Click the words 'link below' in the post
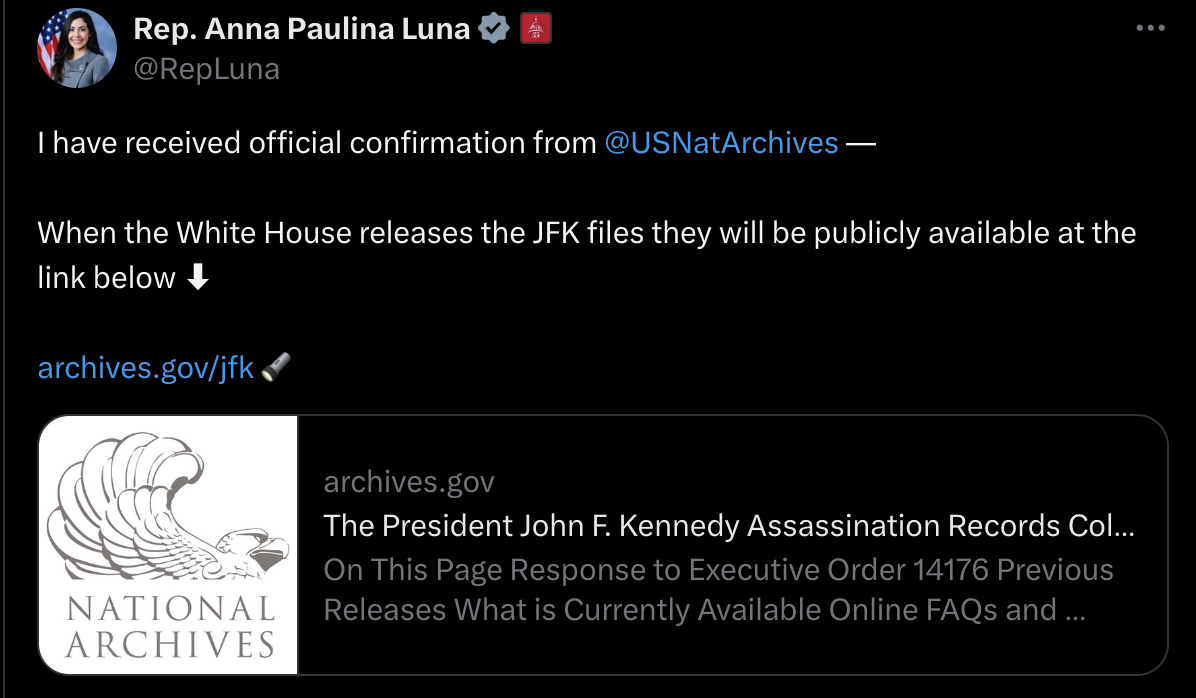The width and height of the screenshot is (1196, 698). pyautogui.click(x=106, y=278)
